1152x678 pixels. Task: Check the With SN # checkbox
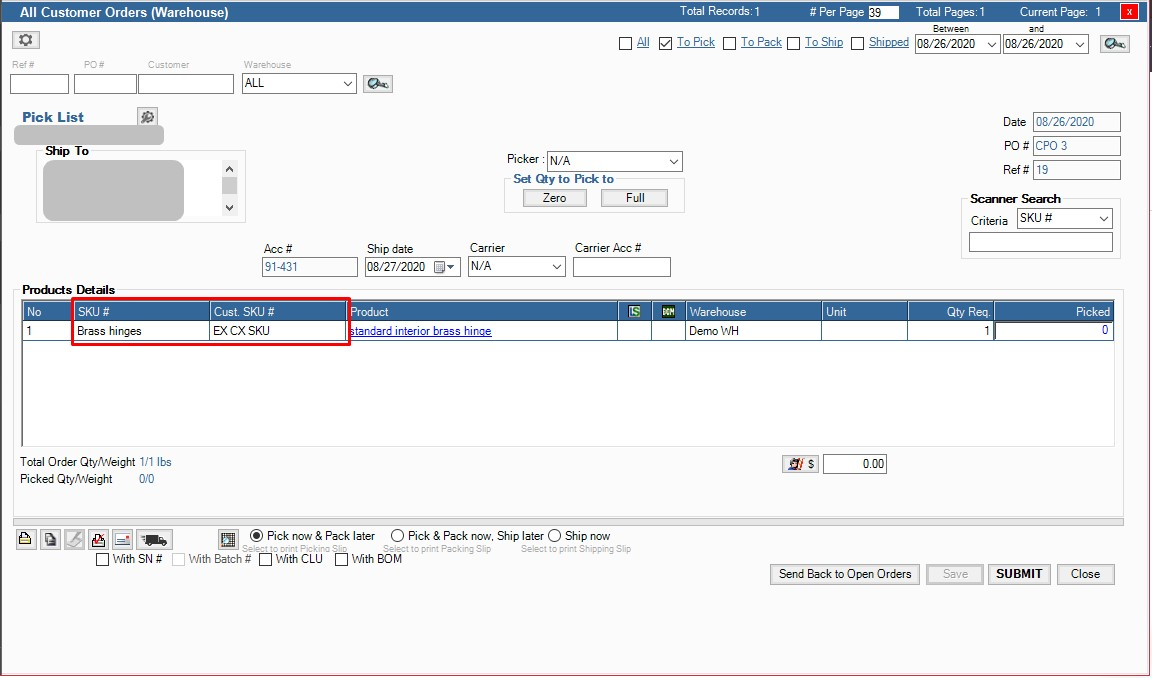(102, 560)
